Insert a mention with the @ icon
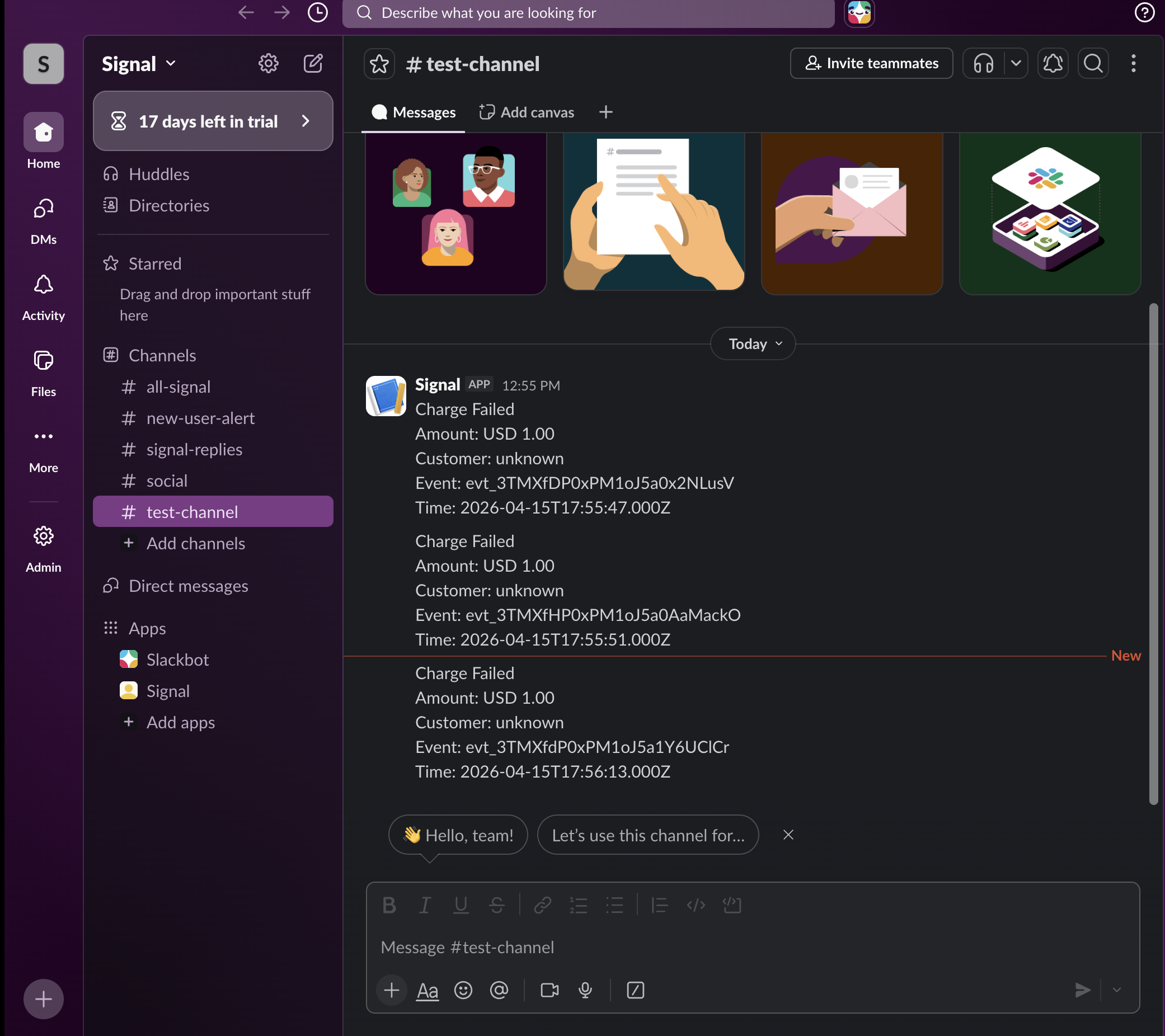Screen dimensions: 1165x1036 point(500,991)
